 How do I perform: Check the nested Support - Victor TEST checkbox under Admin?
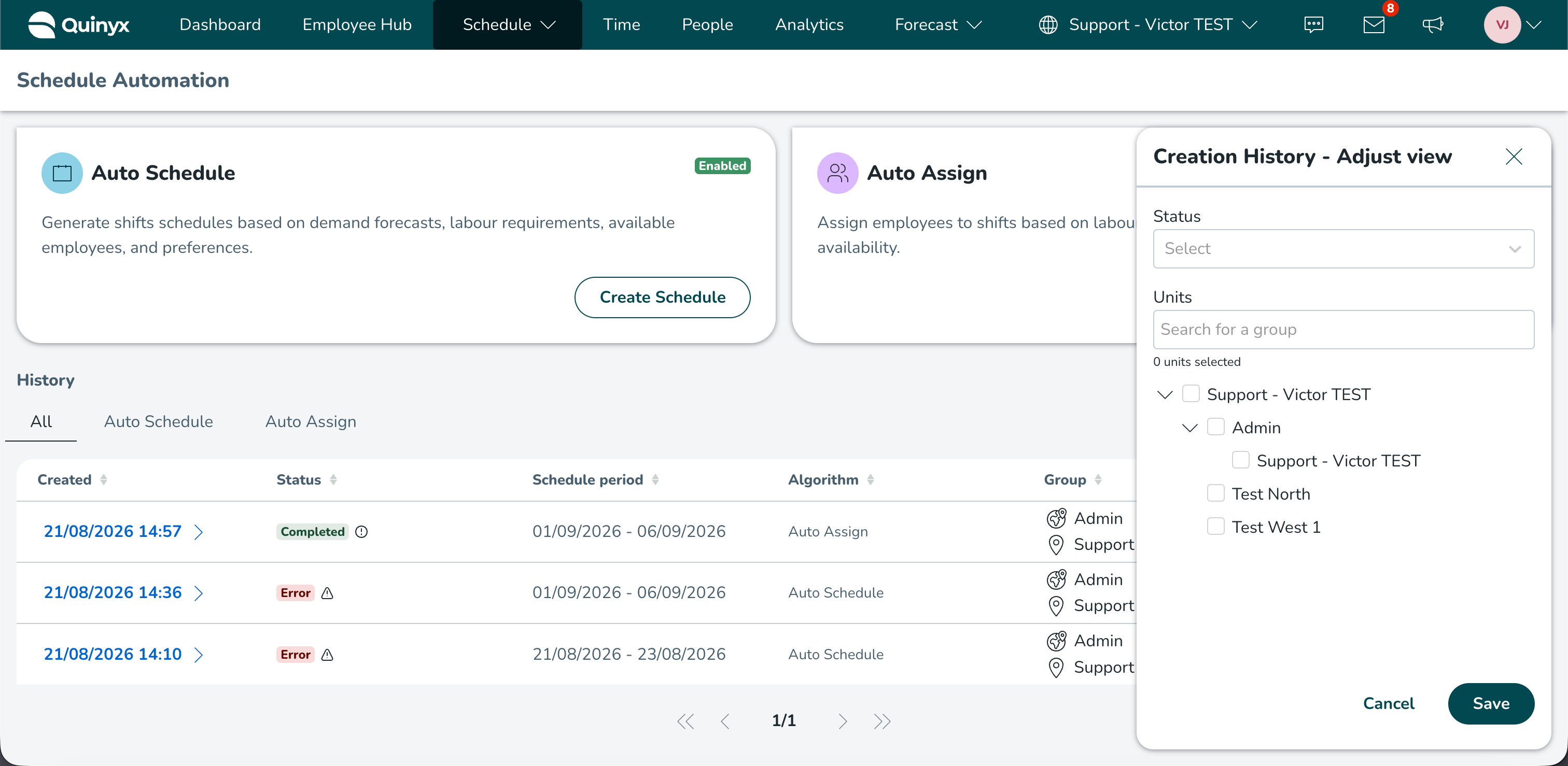(1240, 460)
